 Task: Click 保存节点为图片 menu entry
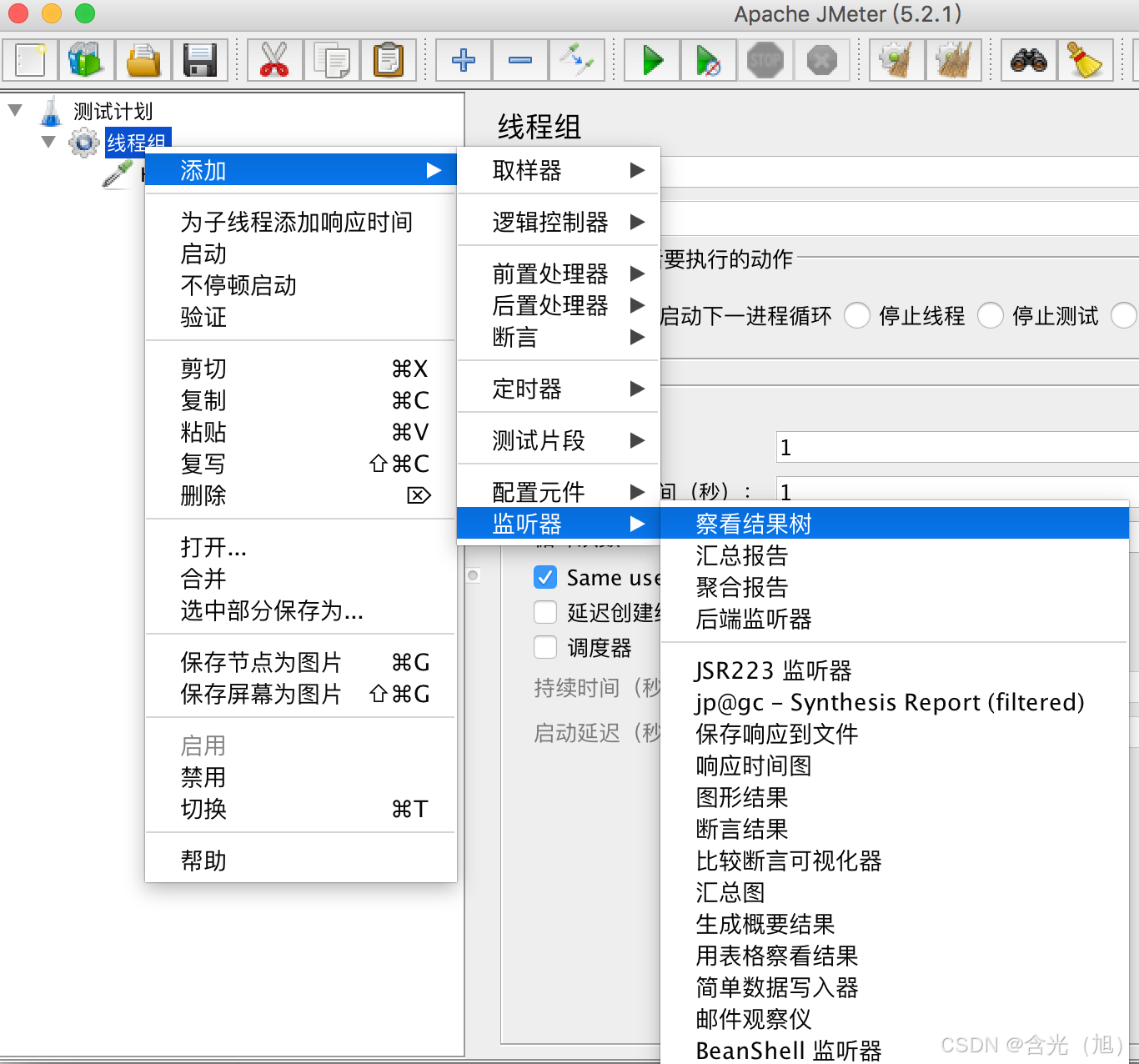(x=301, y=662)
